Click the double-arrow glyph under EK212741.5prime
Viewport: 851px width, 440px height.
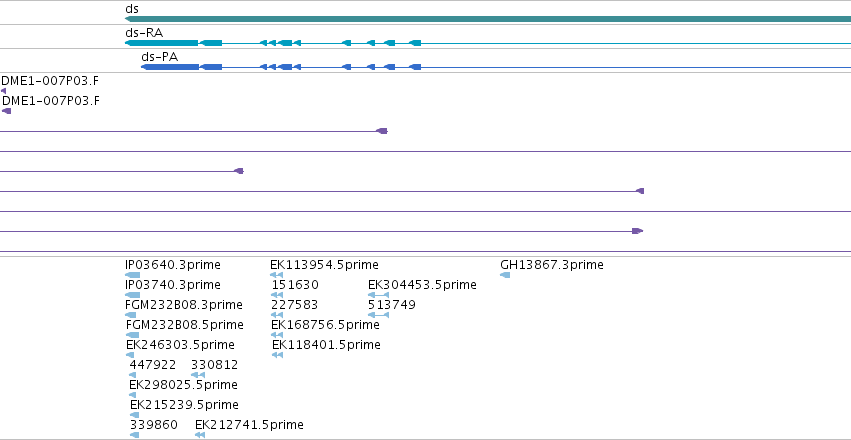tap(200, 435)
